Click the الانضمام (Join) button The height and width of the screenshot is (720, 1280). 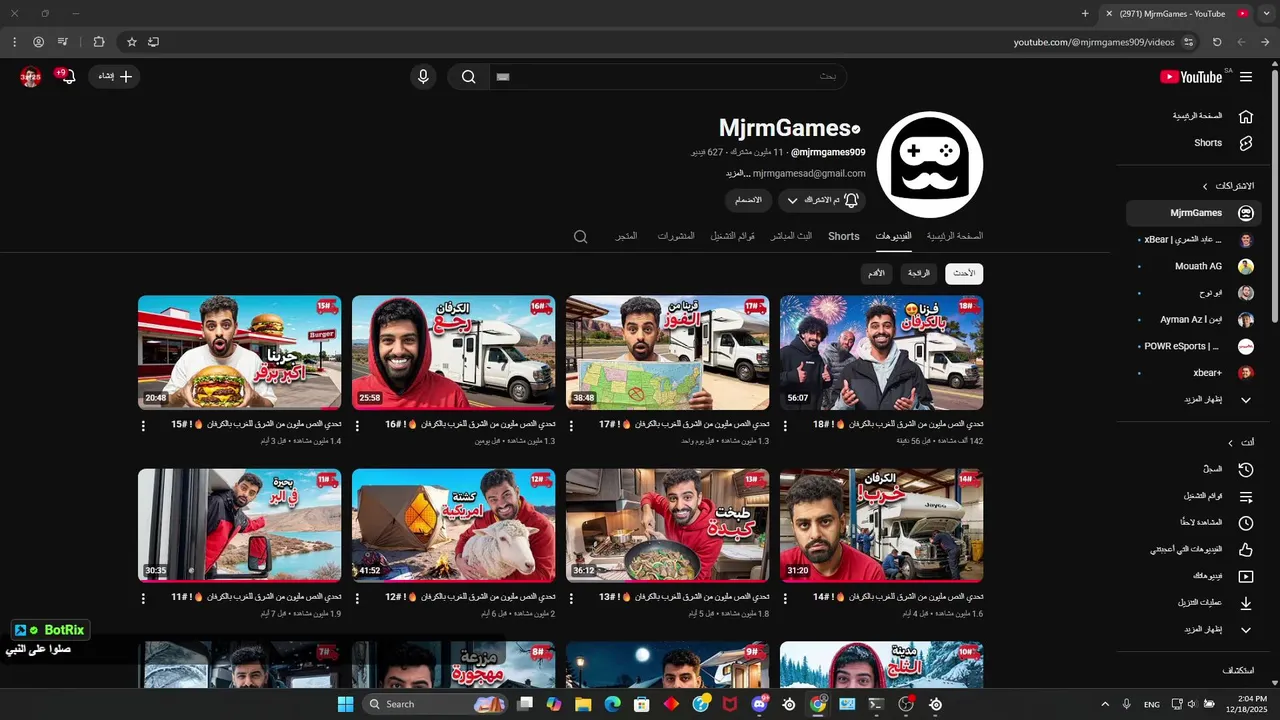point(748,200)
